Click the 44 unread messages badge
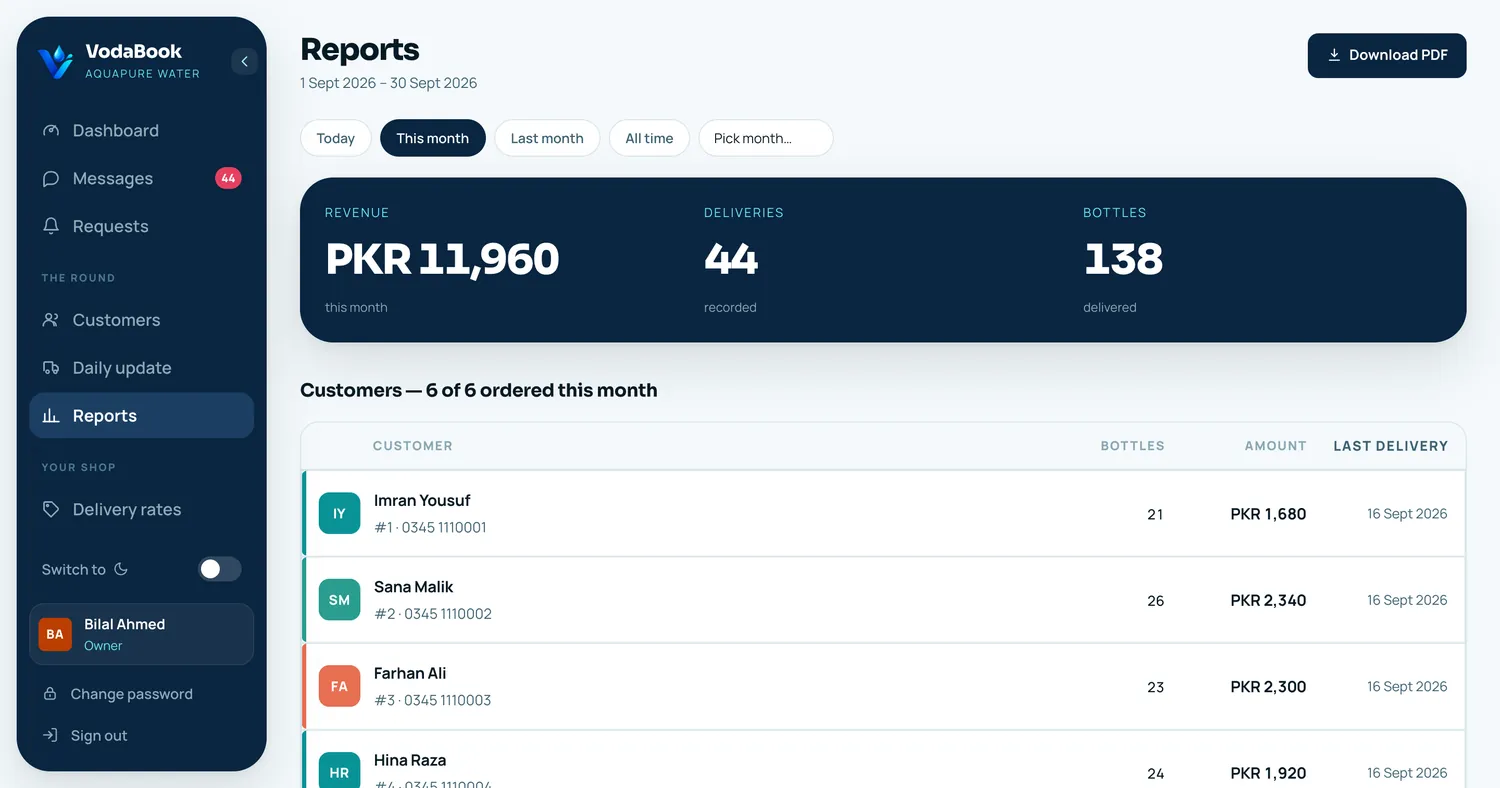The width and height of the screenshot is (1500, 788). coord(228,179)
